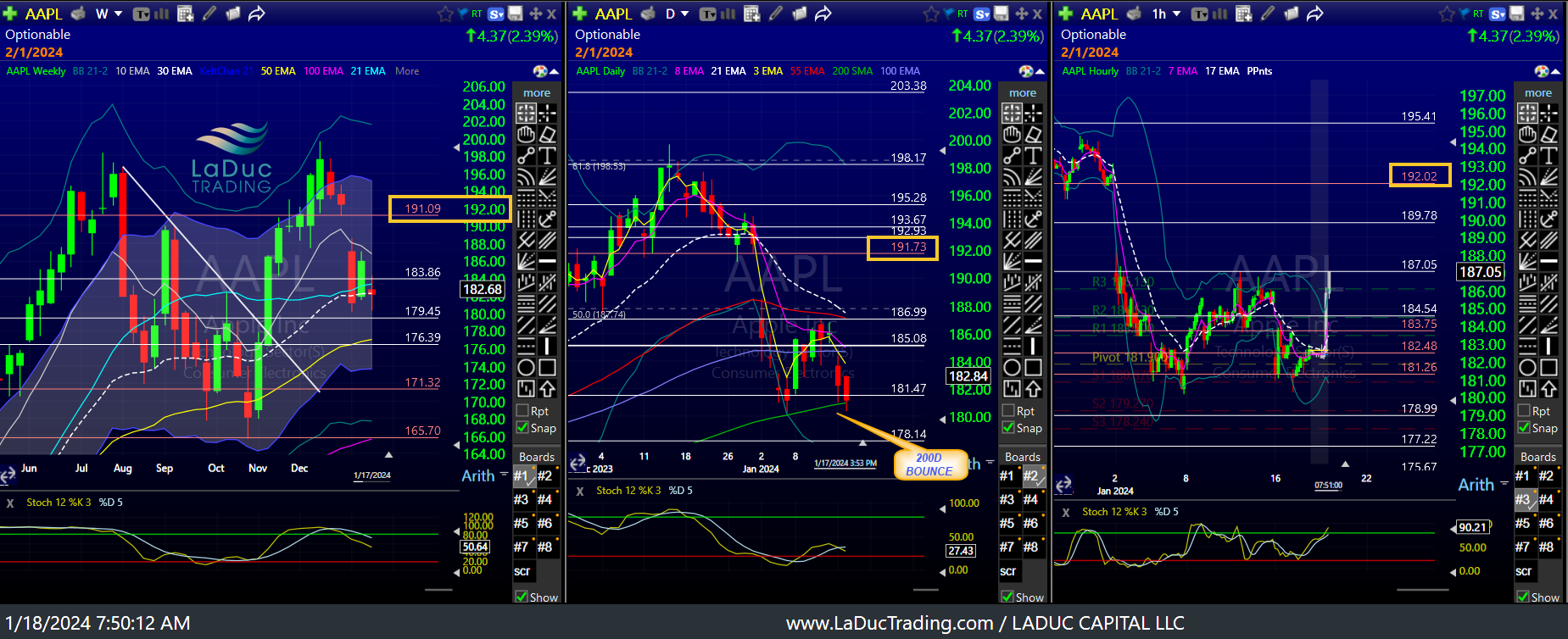
Task: Click the 1/17/2024 date marker in the weekly chart
Action: [372, 475]
